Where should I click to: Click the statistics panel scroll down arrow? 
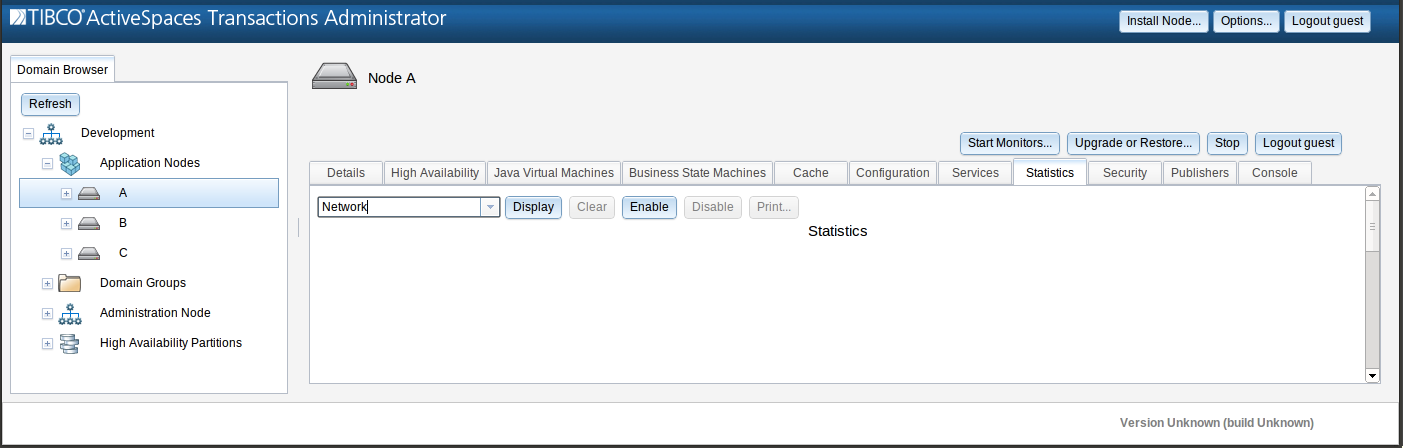[1372, 375]
